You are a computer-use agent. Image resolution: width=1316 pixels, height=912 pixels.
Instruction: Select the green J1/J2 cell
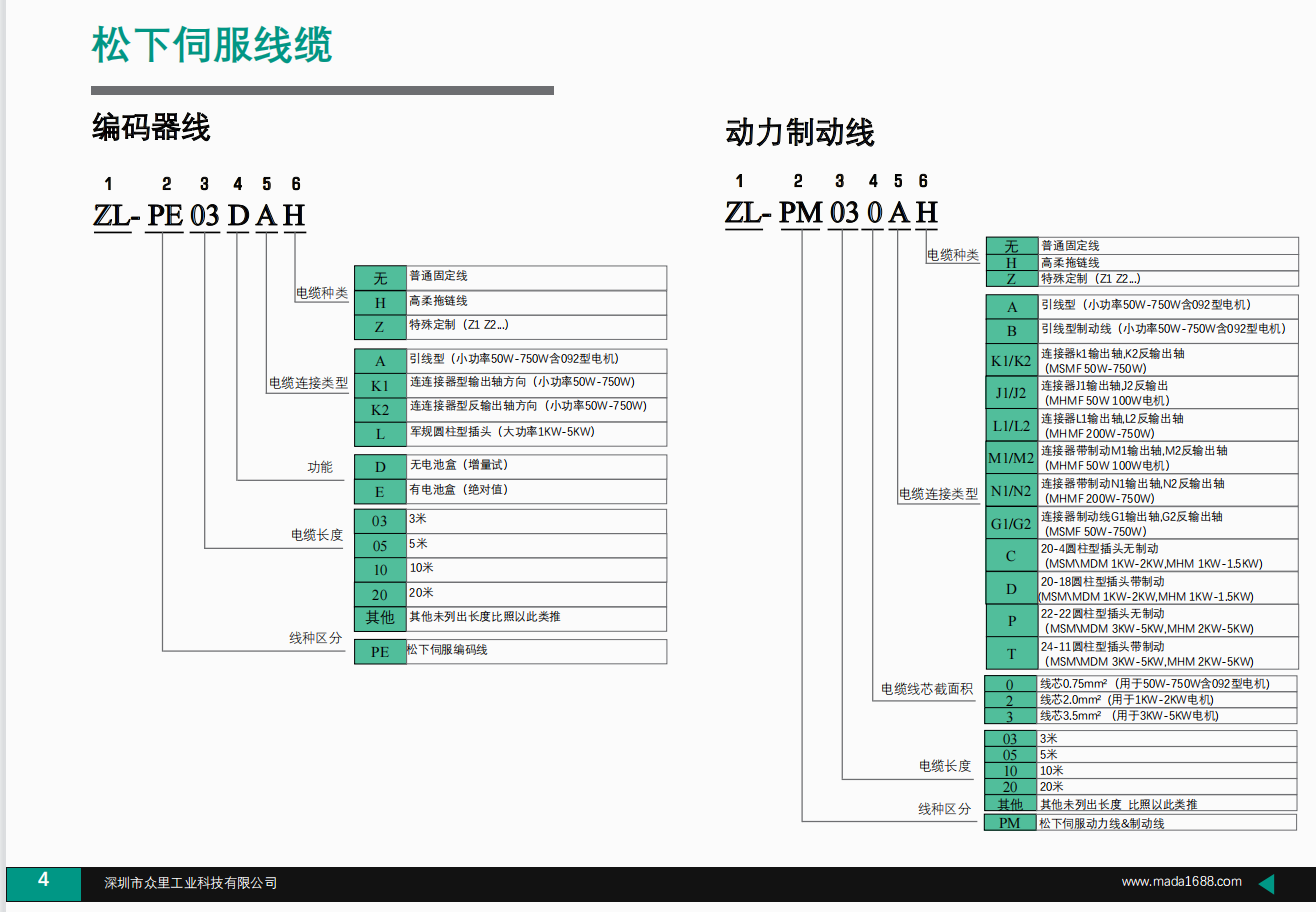point(1012,393)
